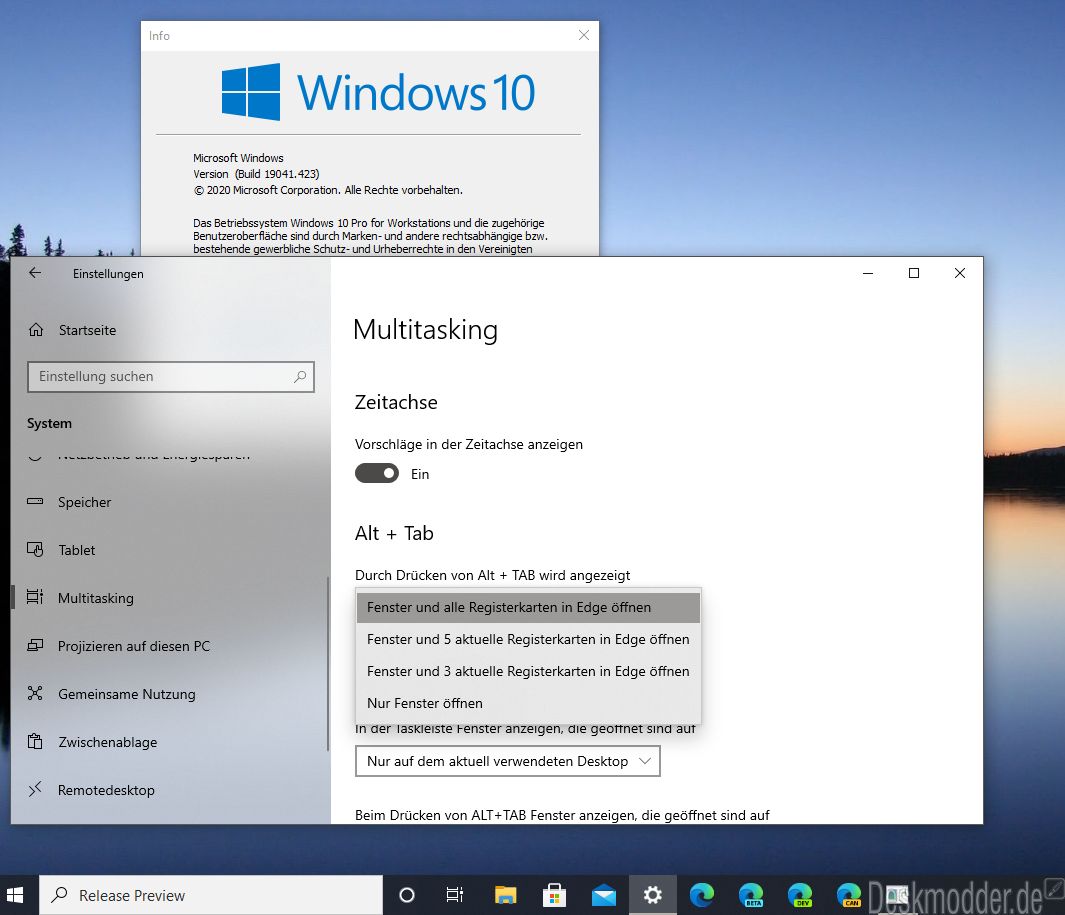Select the Speicher storage icon

click(x=35, y=502)
